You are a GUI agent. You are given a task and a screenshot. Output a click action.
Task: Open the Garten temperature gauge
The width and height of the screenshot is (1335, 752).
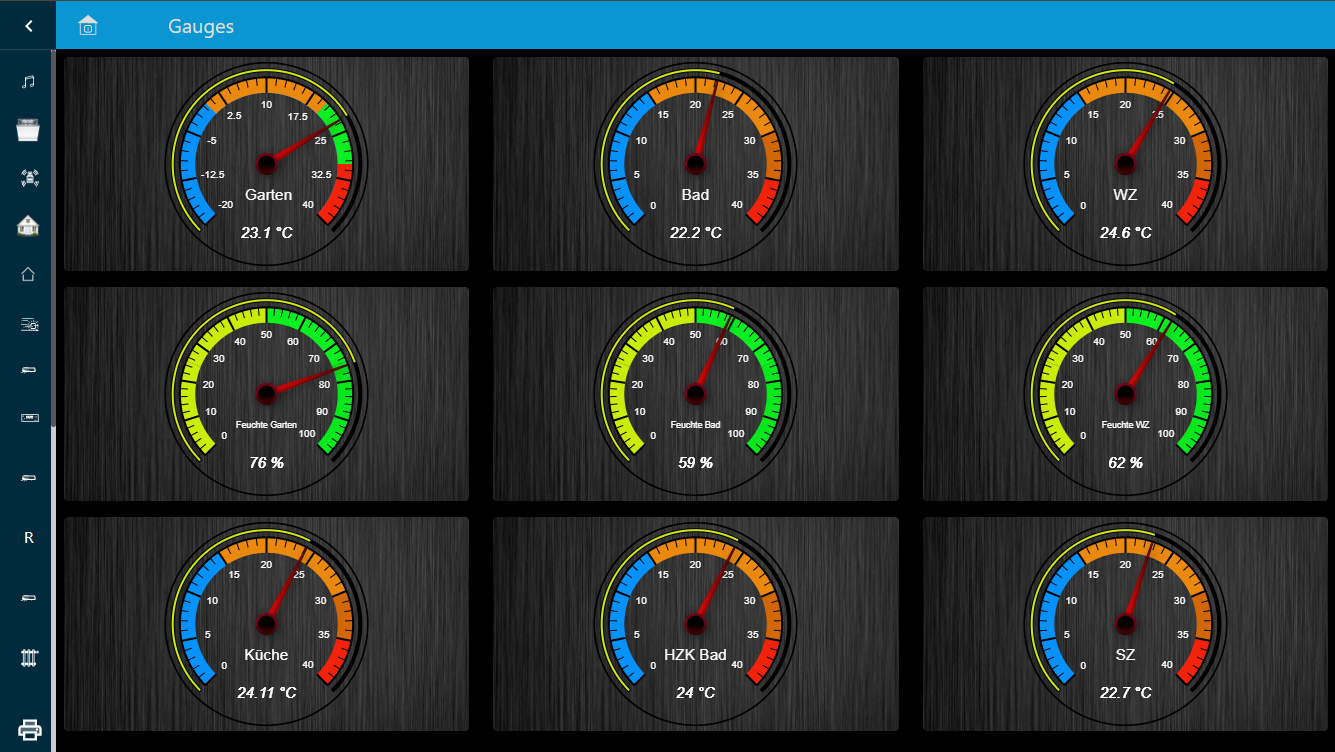click(266, 164)
